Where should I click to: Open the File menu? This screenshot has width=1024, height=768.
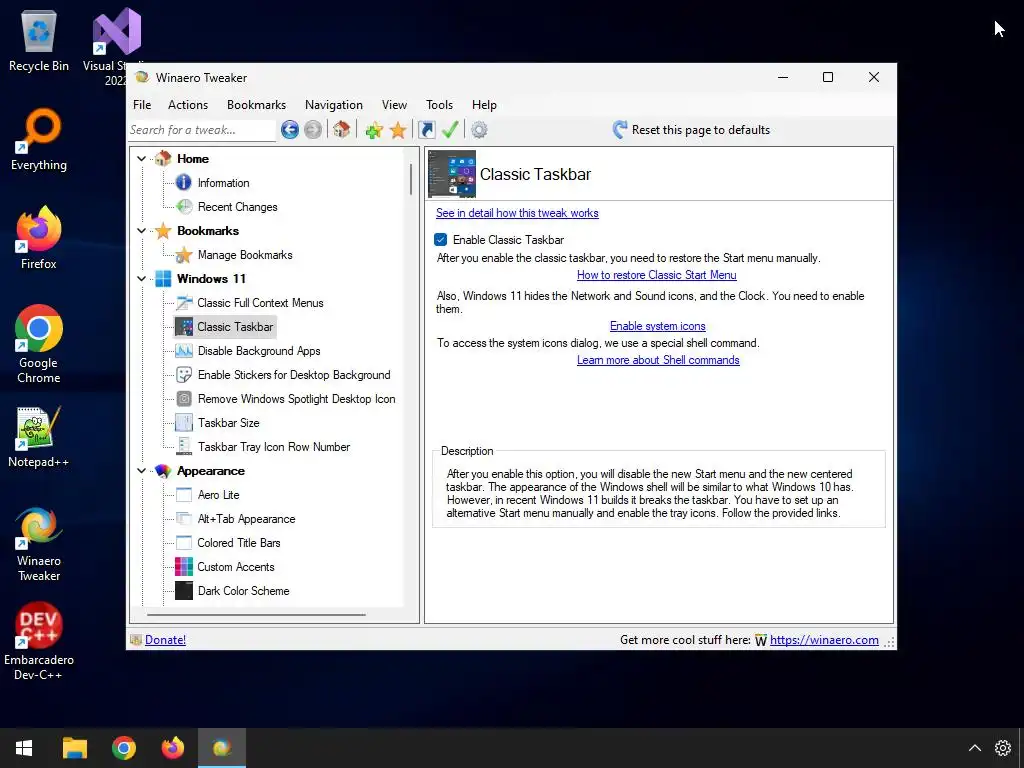point(142,104)
